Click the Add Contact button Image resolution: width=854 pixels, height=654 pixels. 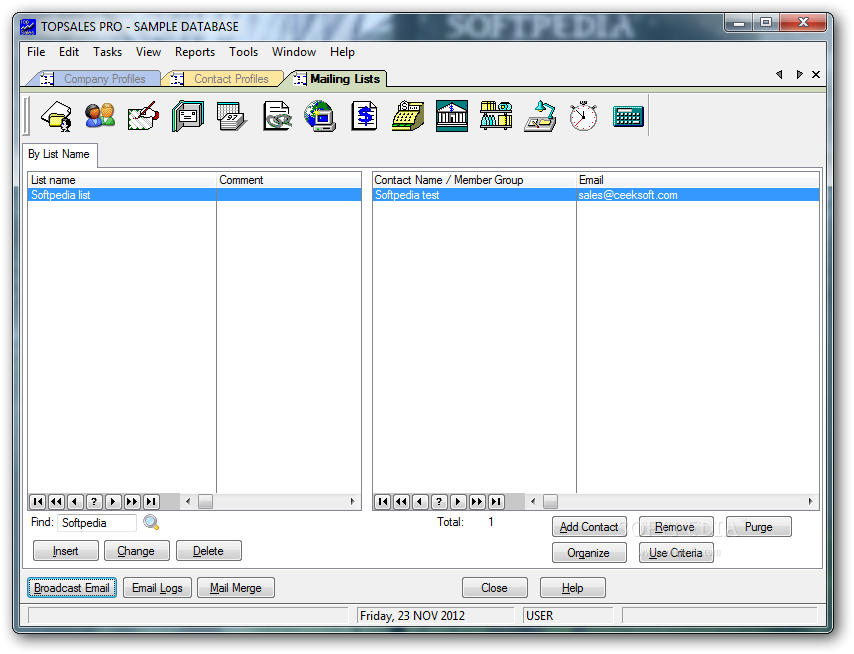click(589, 527)
